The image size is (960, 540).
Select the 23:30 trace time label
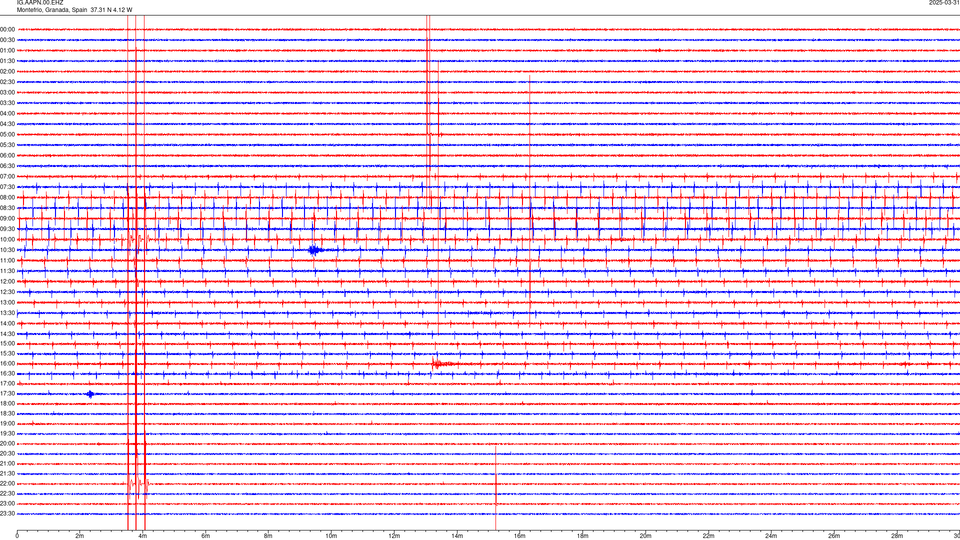pos(8,514)
